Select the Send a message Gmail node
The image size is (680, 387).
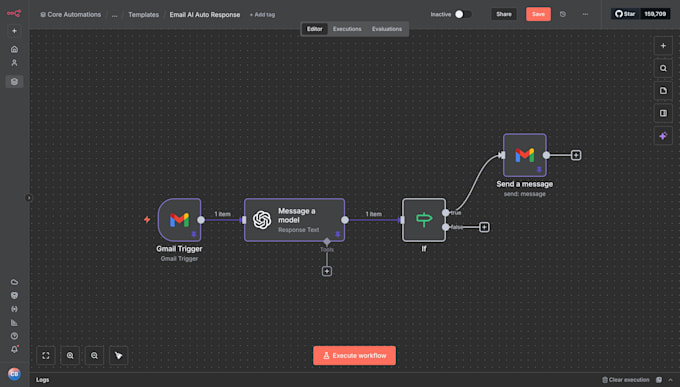pyautogui.click(x=525, y=155)
